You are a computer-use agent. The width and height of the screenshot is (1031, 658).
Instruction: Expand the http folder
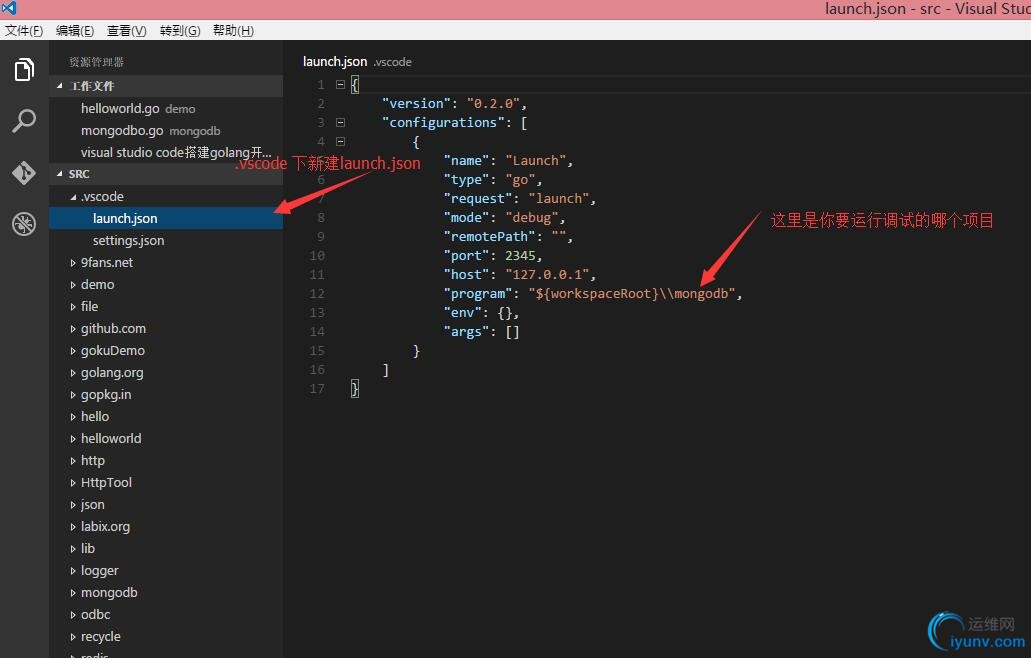pyautogui.click(x=73, y=461)
